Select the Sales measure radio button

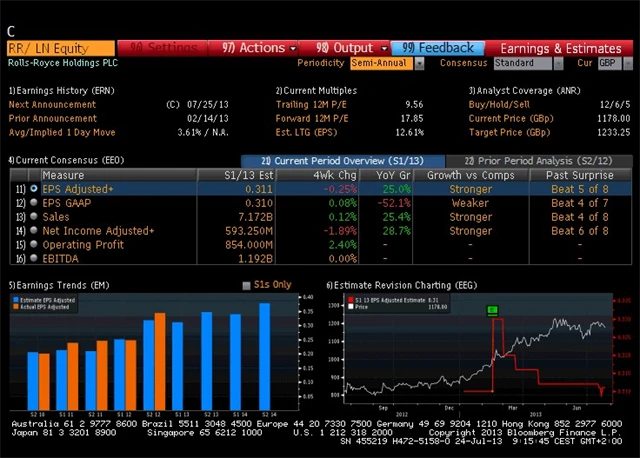[34, 216]
